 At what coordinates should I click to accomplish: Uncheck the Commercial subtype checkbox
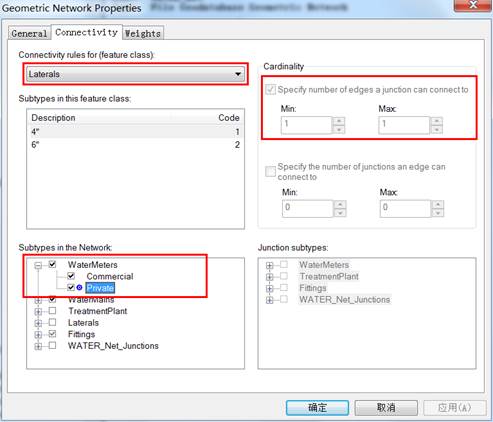click(71, 276)
